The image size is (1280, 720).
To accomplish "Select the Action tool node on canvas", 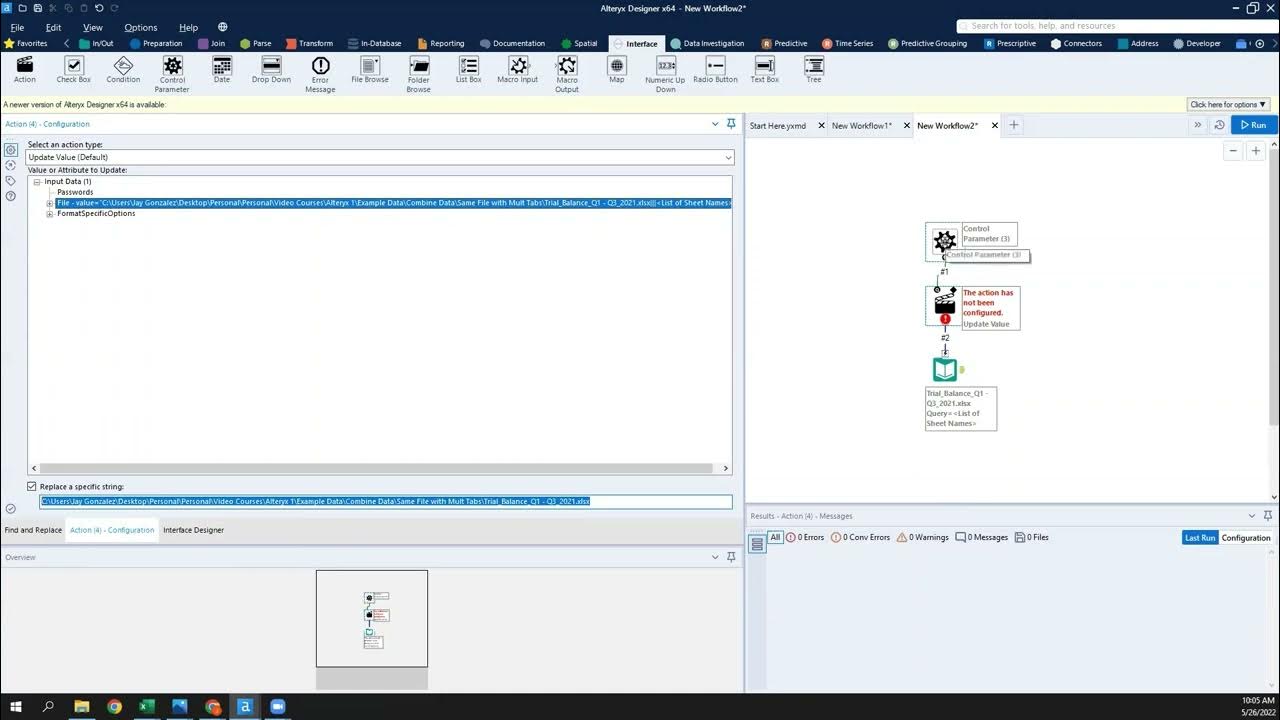I will pyautogui.click(x=944, y=305).
